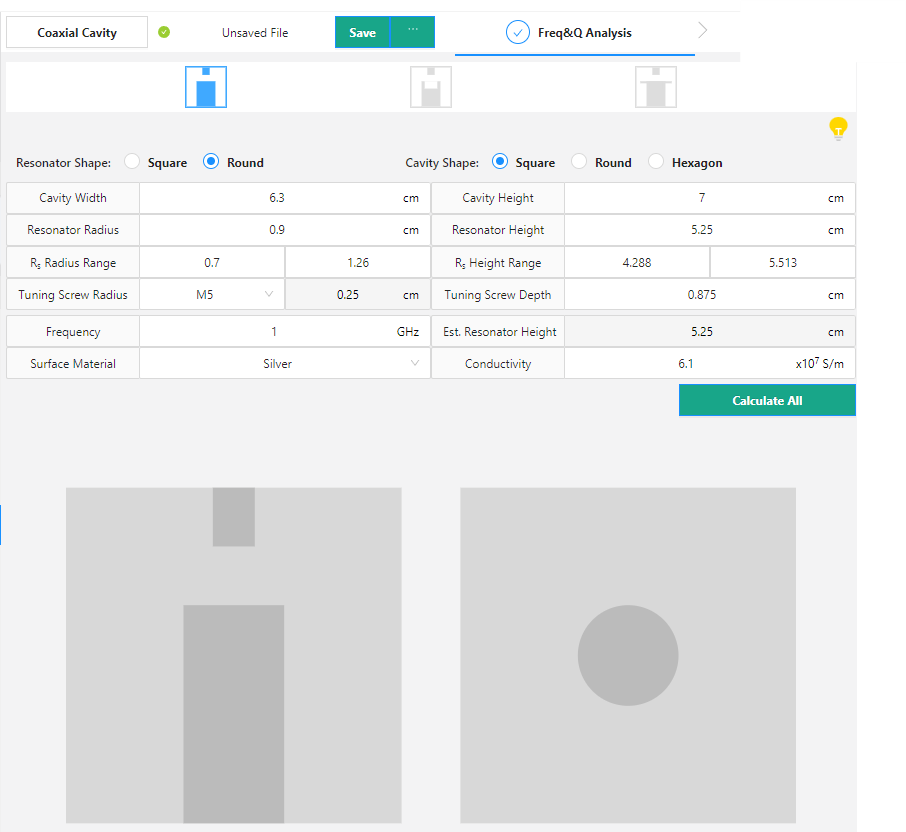This screenshot has width=906, height=832.
Task: Click the Rs Radius Range maximum 1.26
Action: tap(358, 262)
